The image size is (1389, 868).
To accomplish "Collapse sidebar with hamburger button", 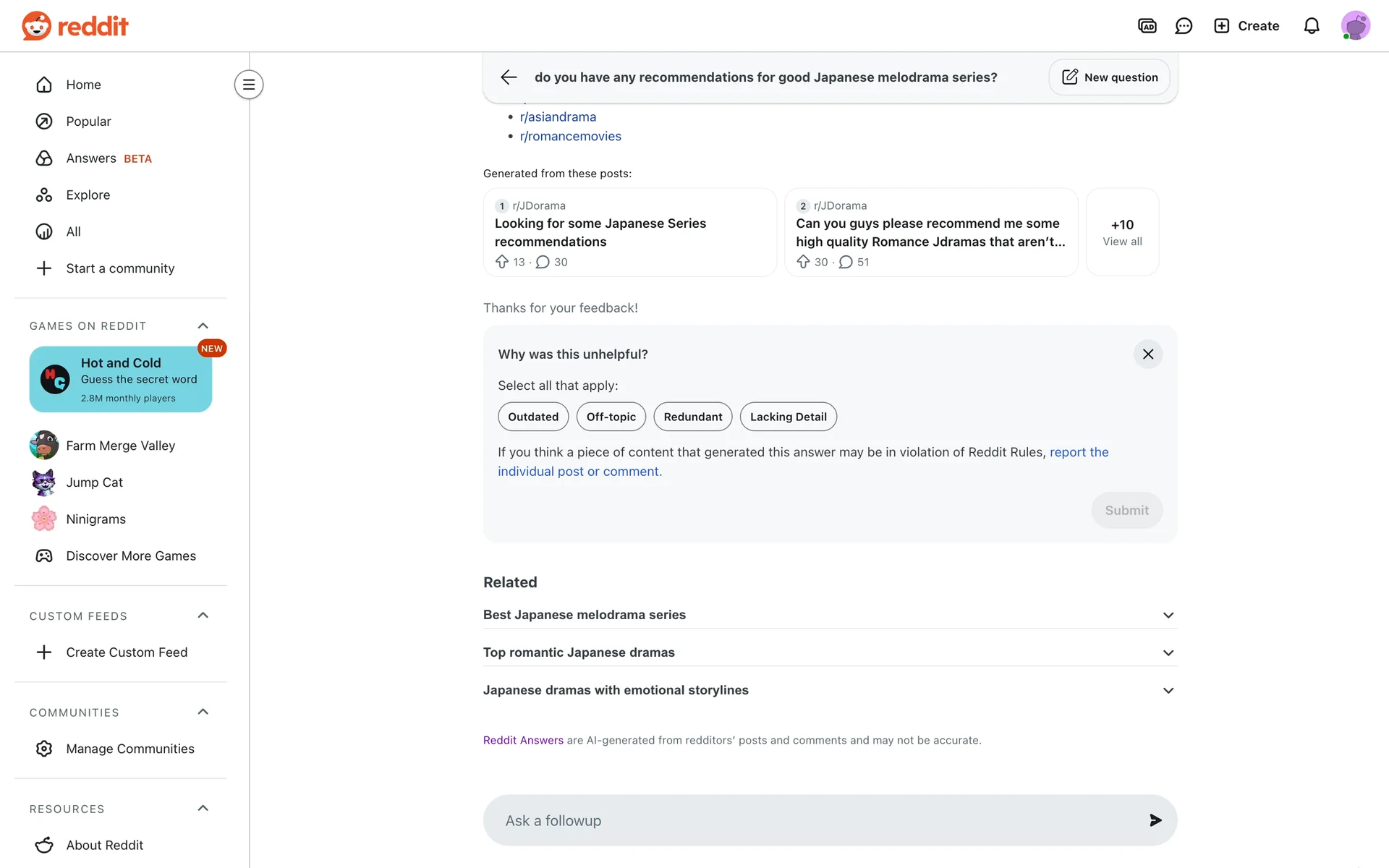I will coord(248,85).
